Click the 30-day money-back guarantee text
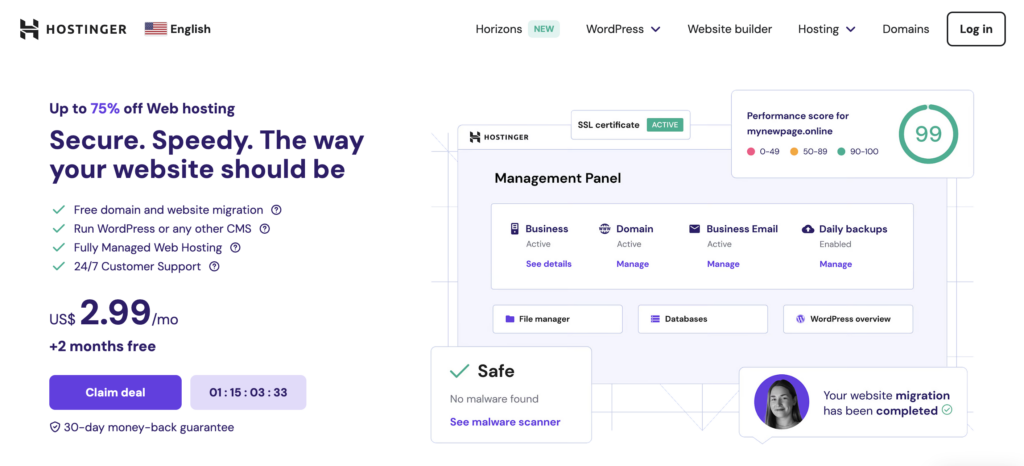 point(149,427)
